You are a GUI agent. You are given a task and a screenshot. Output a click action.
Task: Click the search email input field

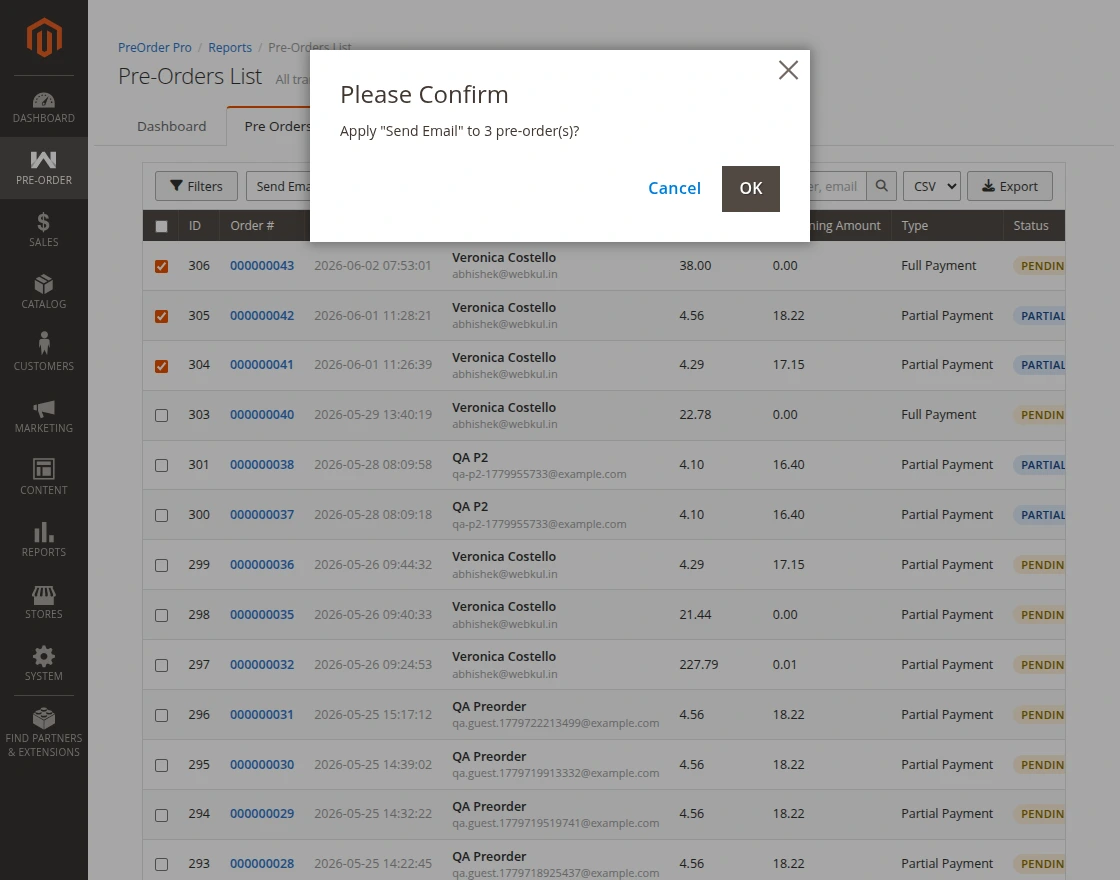[838, 186]
